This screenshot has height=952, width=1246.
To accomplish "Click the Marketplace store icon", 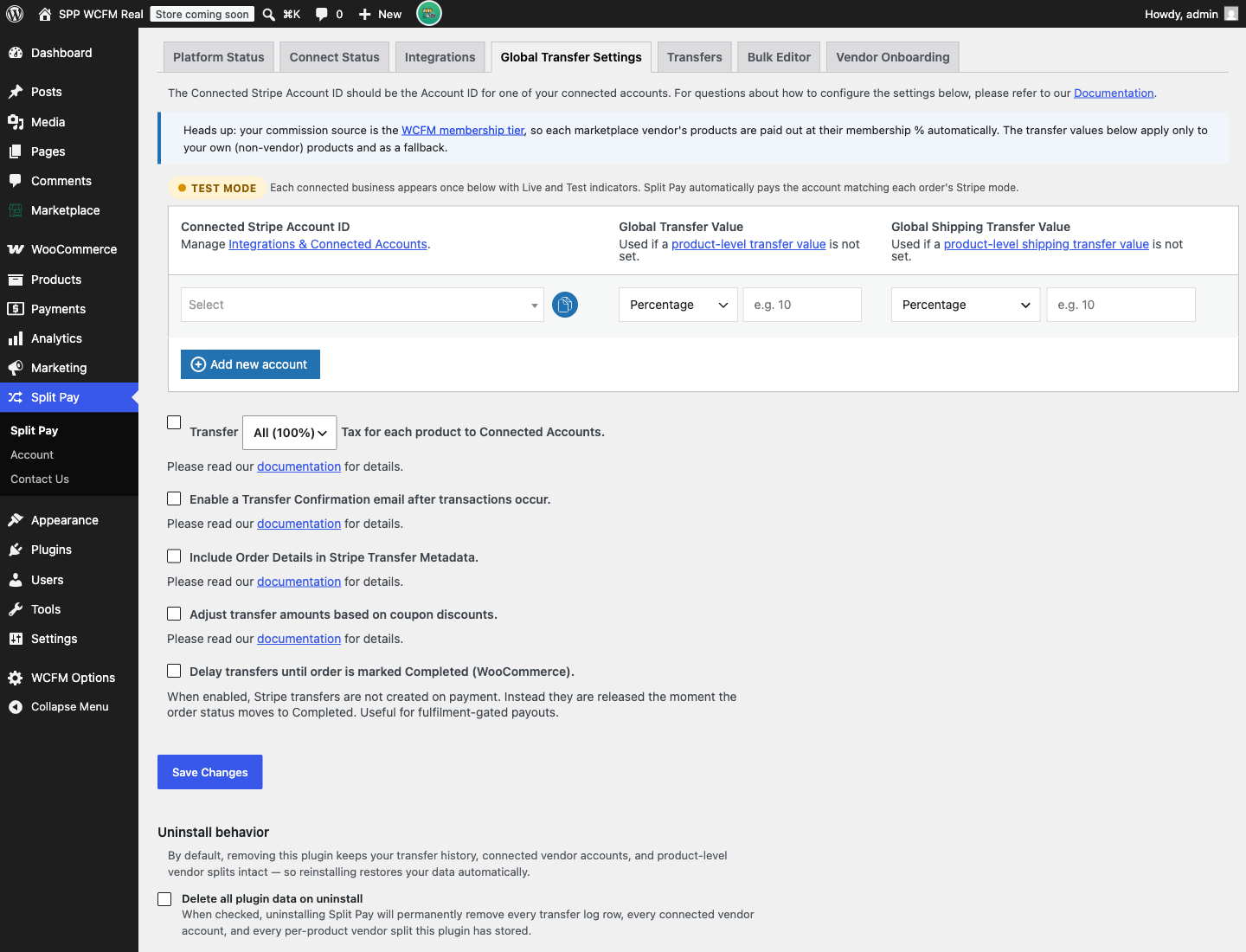I will click(x=16, y=210).
